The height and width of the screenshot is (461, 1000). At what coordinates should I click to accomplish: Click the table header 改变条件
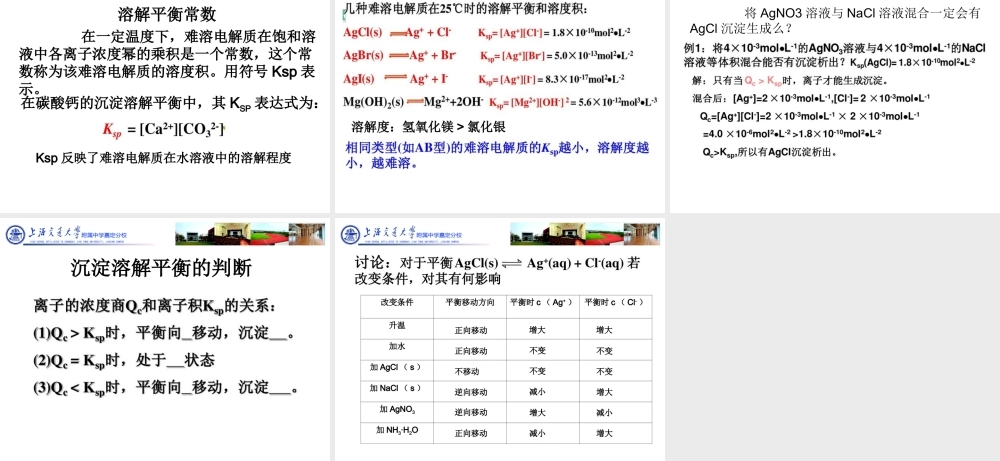tap(397, 302)
